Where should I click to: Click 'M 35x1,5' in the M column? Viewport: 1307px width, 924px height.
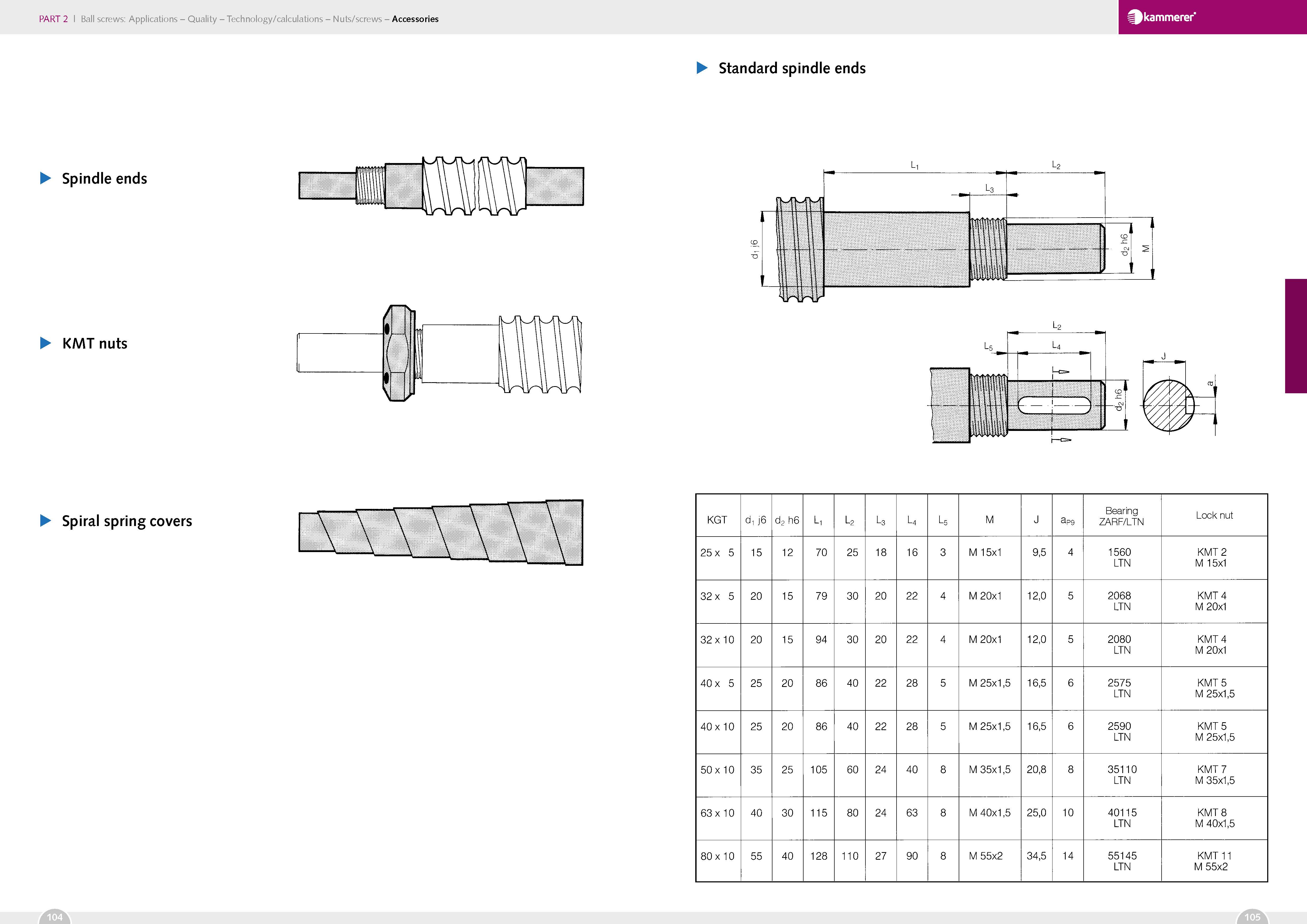pyautogui.click(x=989, y=770)
